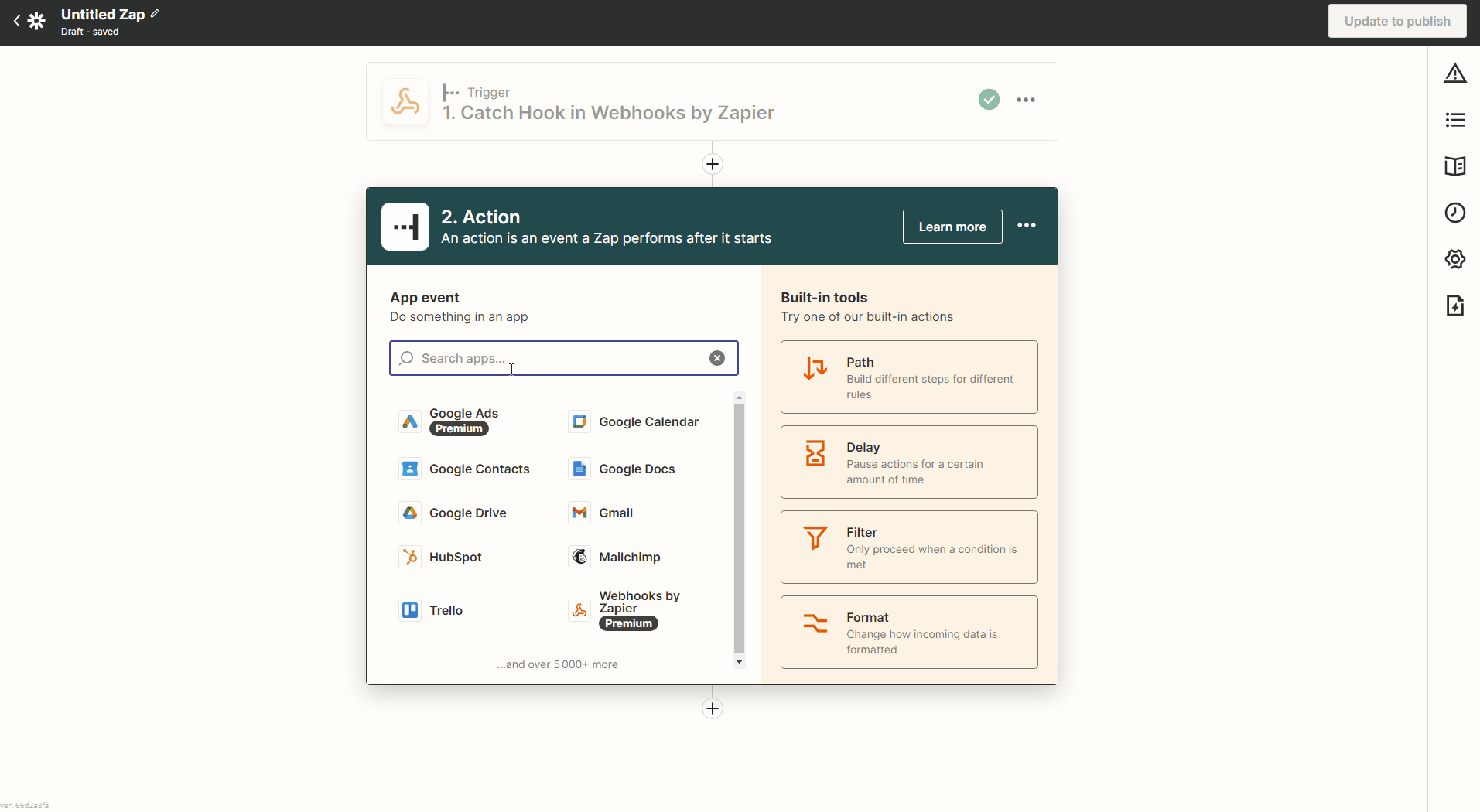
Task: Click the green check status on trigger
Action: coord(989,100)
